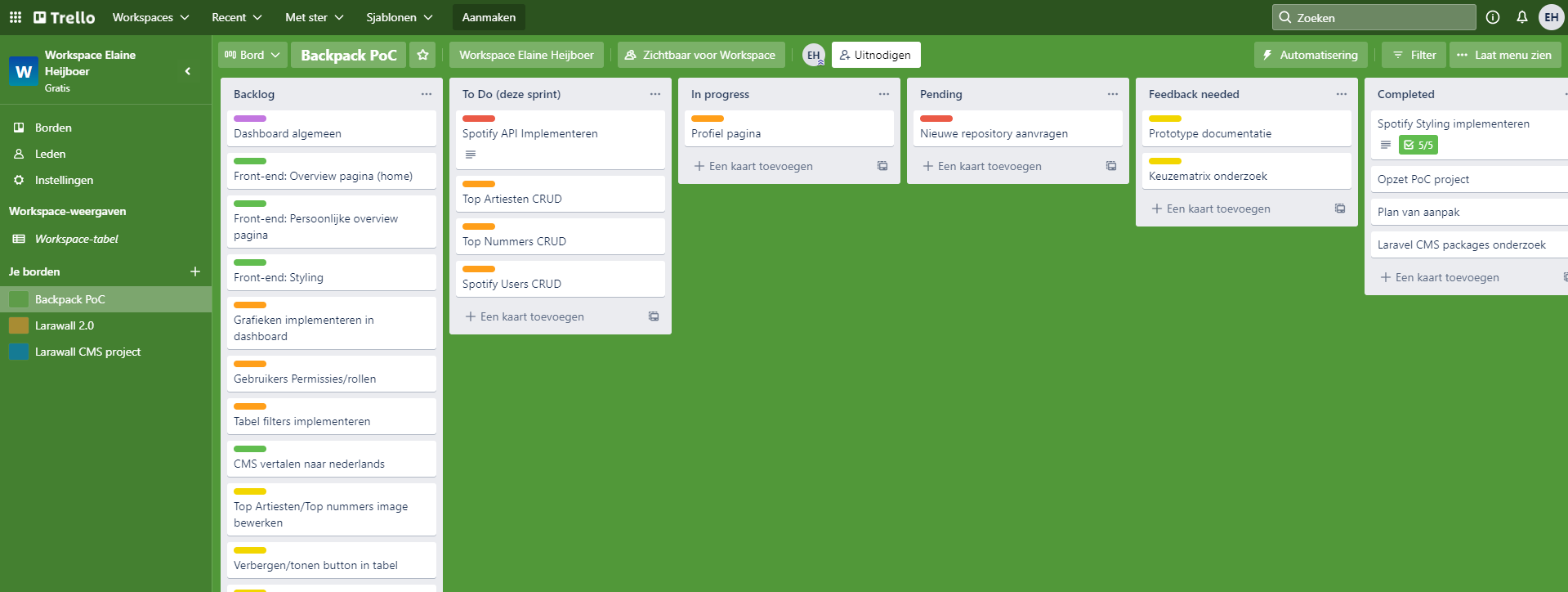
Task: Open the Recent dropdown
Action: (237, 17)
